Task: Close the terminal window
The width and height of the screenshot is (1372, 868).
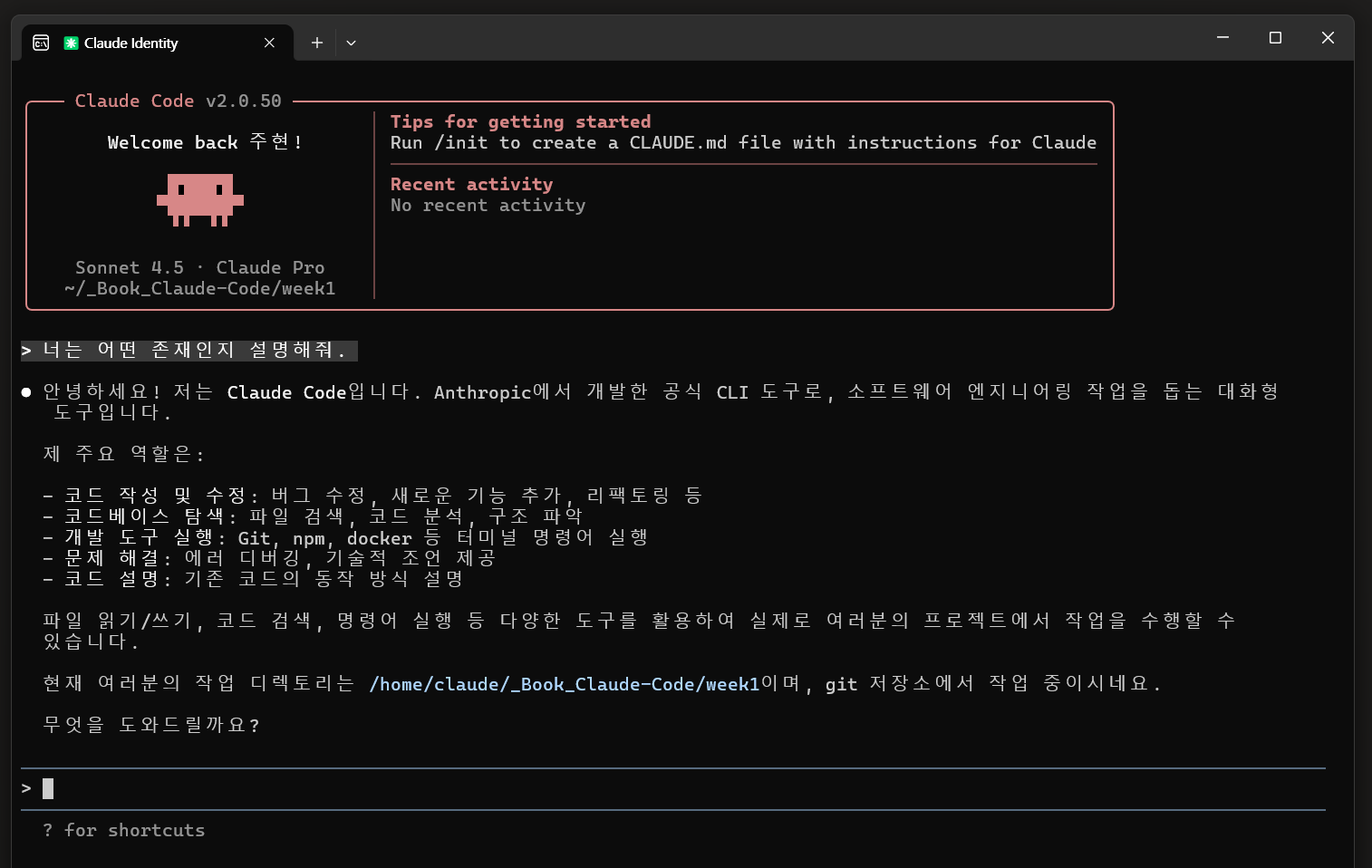Action: tap(1328, 37)
